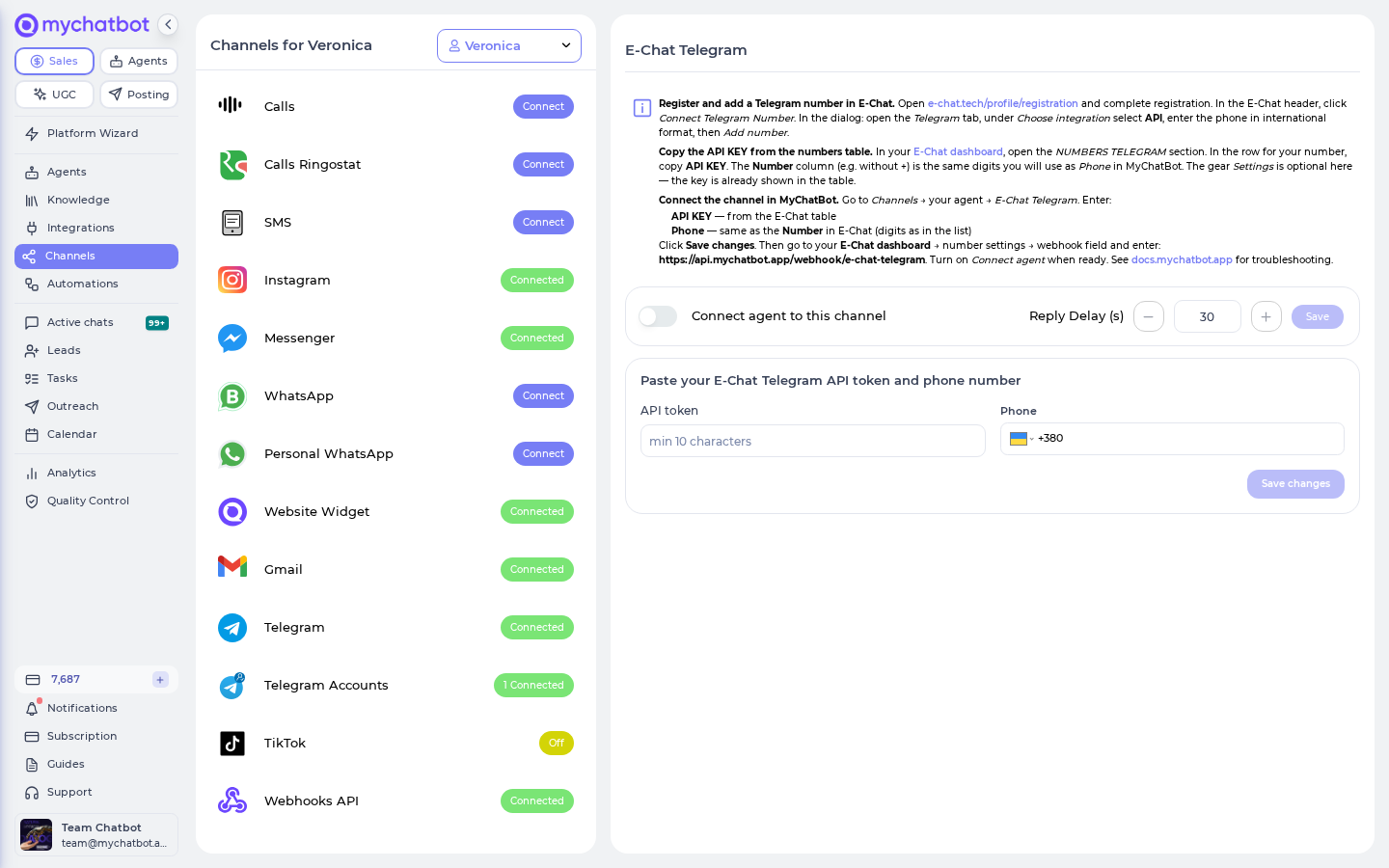Click the Telegram Accounts icon
Screen dimensions: 1389x868
point(232,686)
